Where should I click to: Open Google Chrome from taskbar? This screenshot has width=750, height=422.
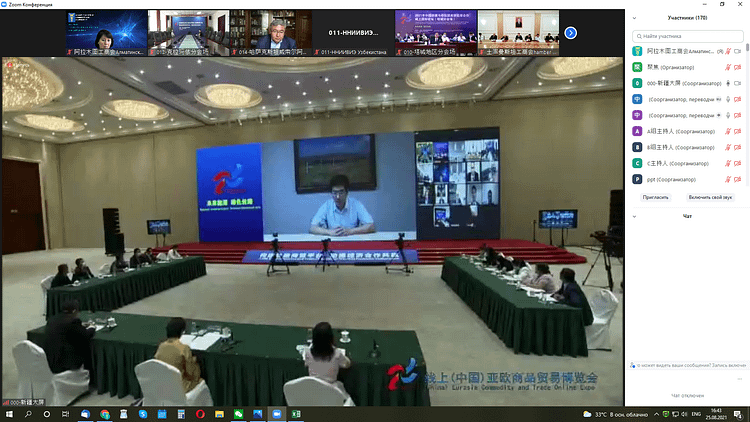tap(105, 414)
